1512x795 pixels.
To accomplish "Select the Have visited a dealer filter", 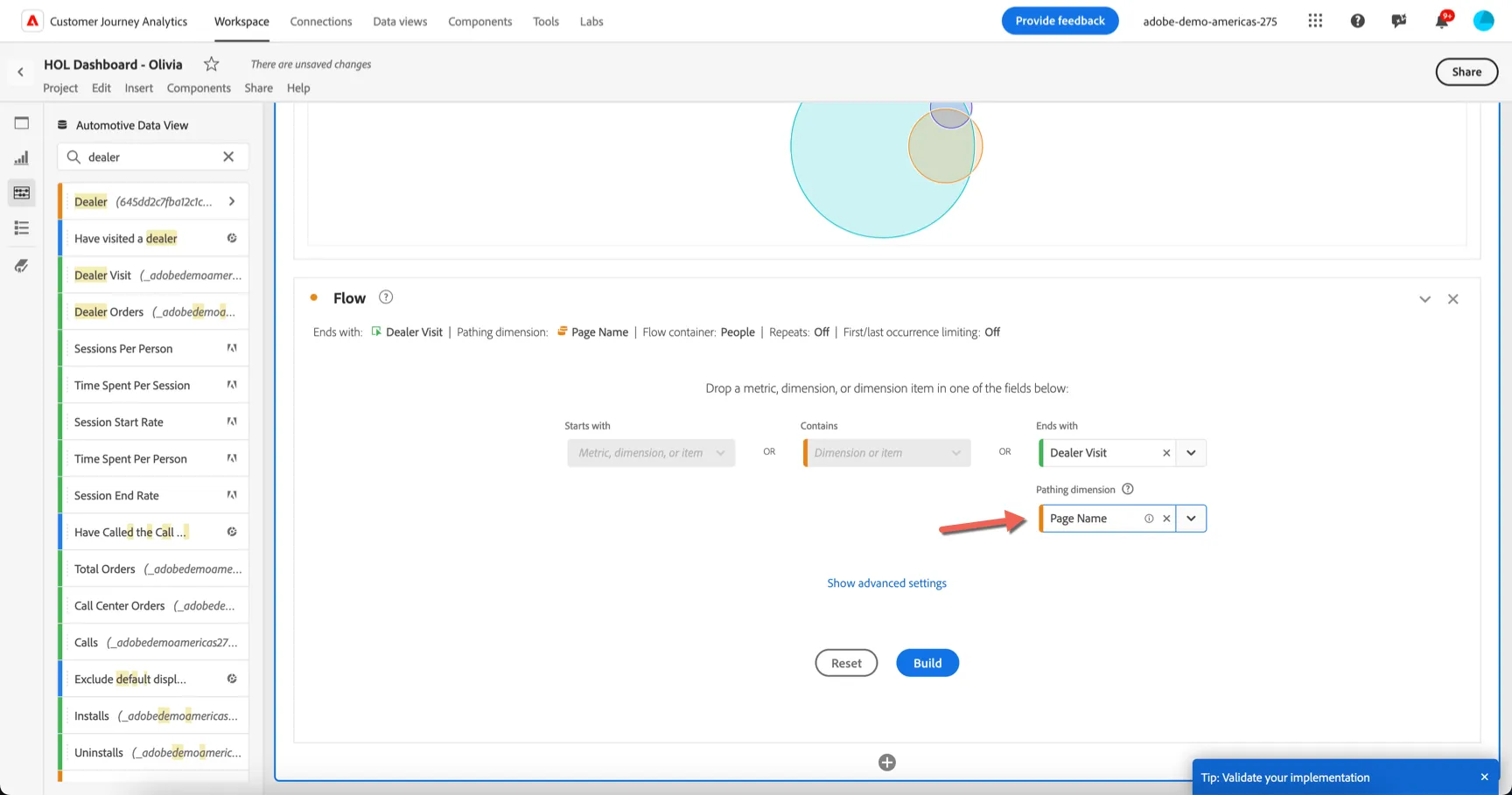I will 154,238.
